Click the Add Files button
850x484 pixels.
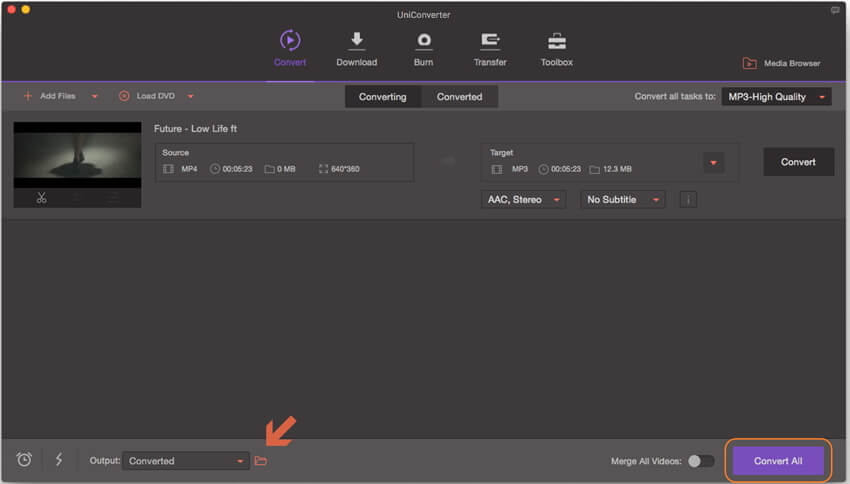(x=49, y=96)
